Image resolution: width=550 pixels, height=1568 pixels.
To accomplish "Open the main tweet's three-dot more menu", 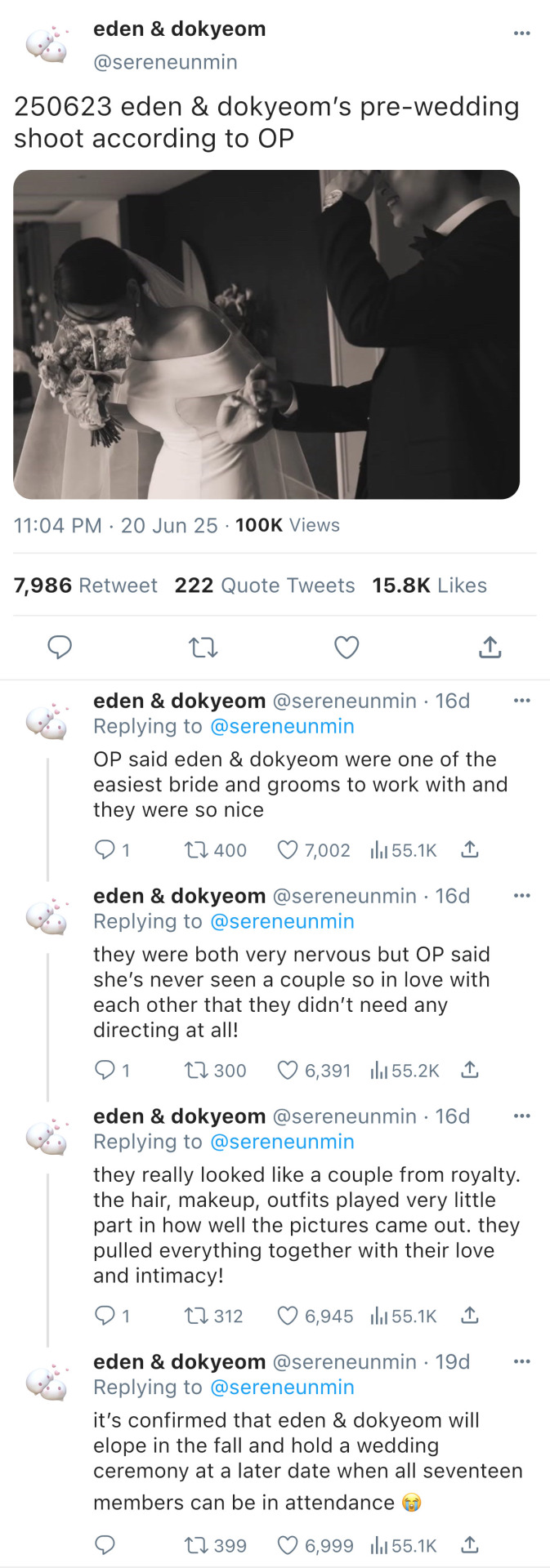I will click(521, 33).
